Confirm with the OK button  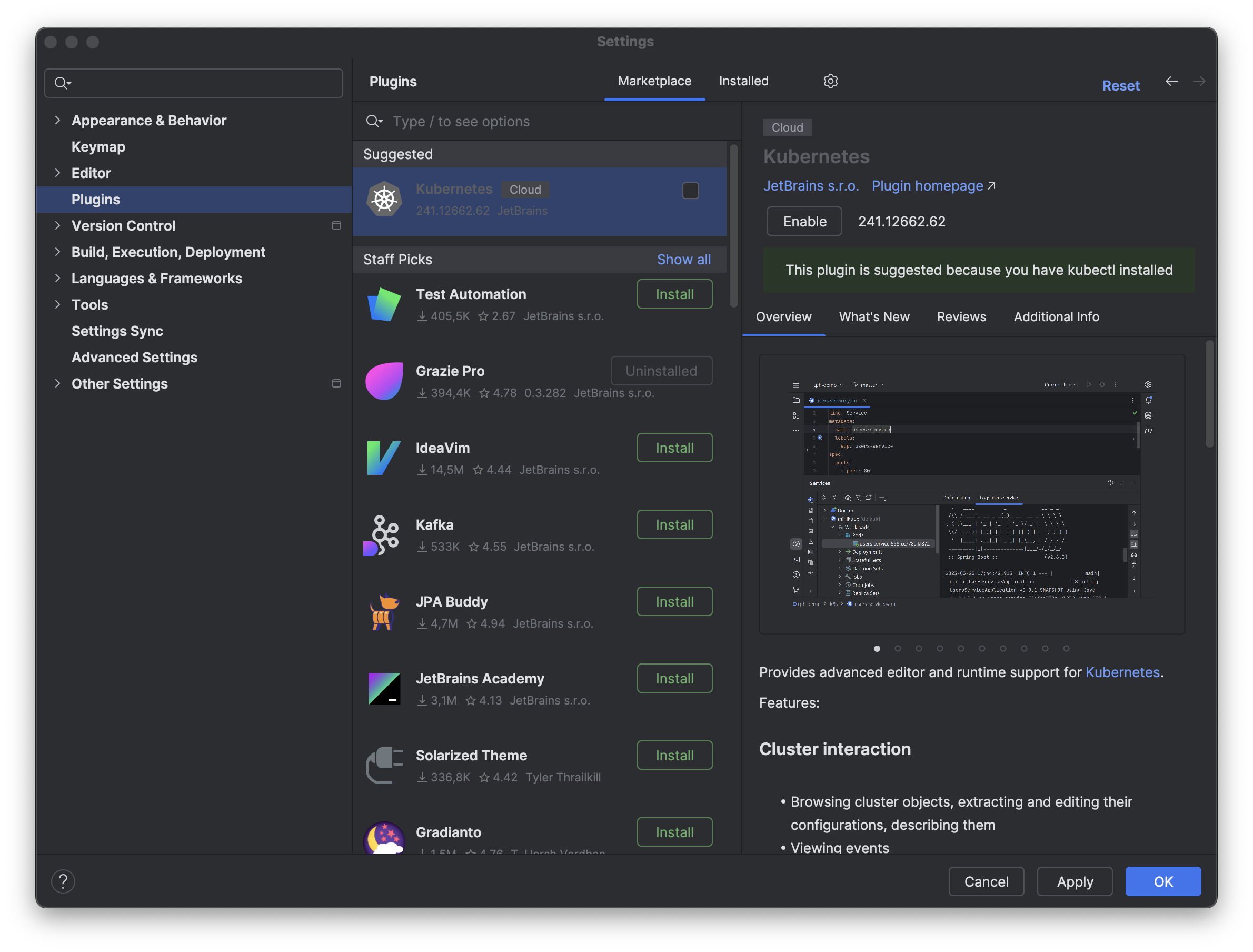click(1163, 881)
